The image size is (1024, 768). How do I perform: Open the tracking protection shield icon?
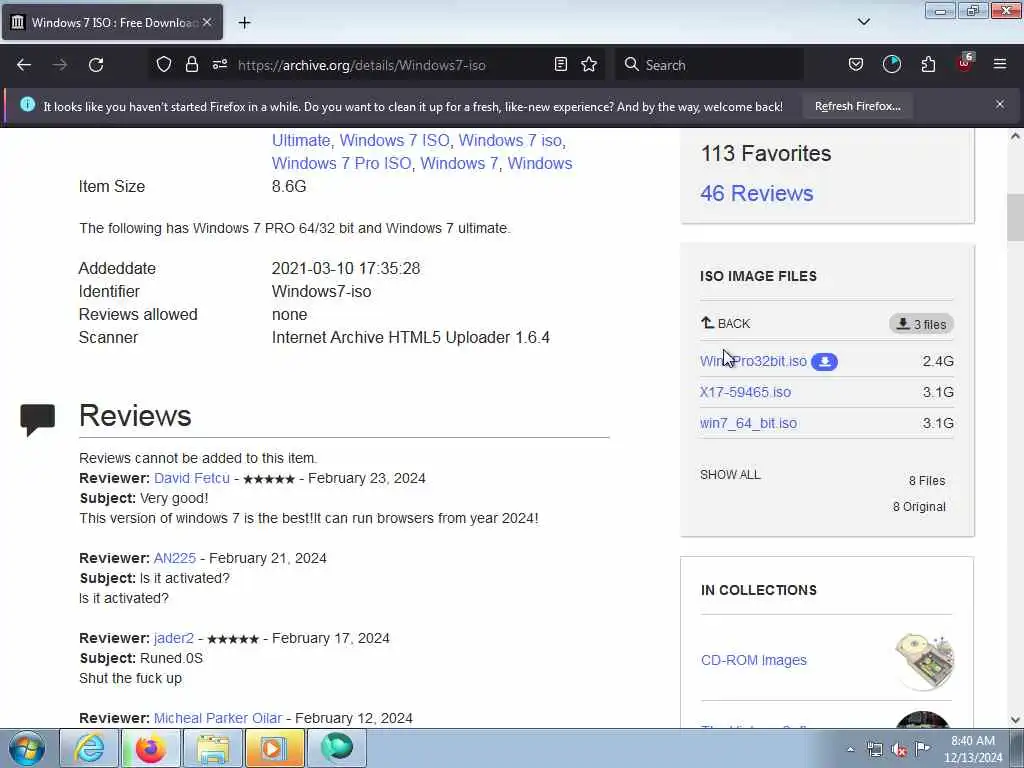tap(163, 64)
